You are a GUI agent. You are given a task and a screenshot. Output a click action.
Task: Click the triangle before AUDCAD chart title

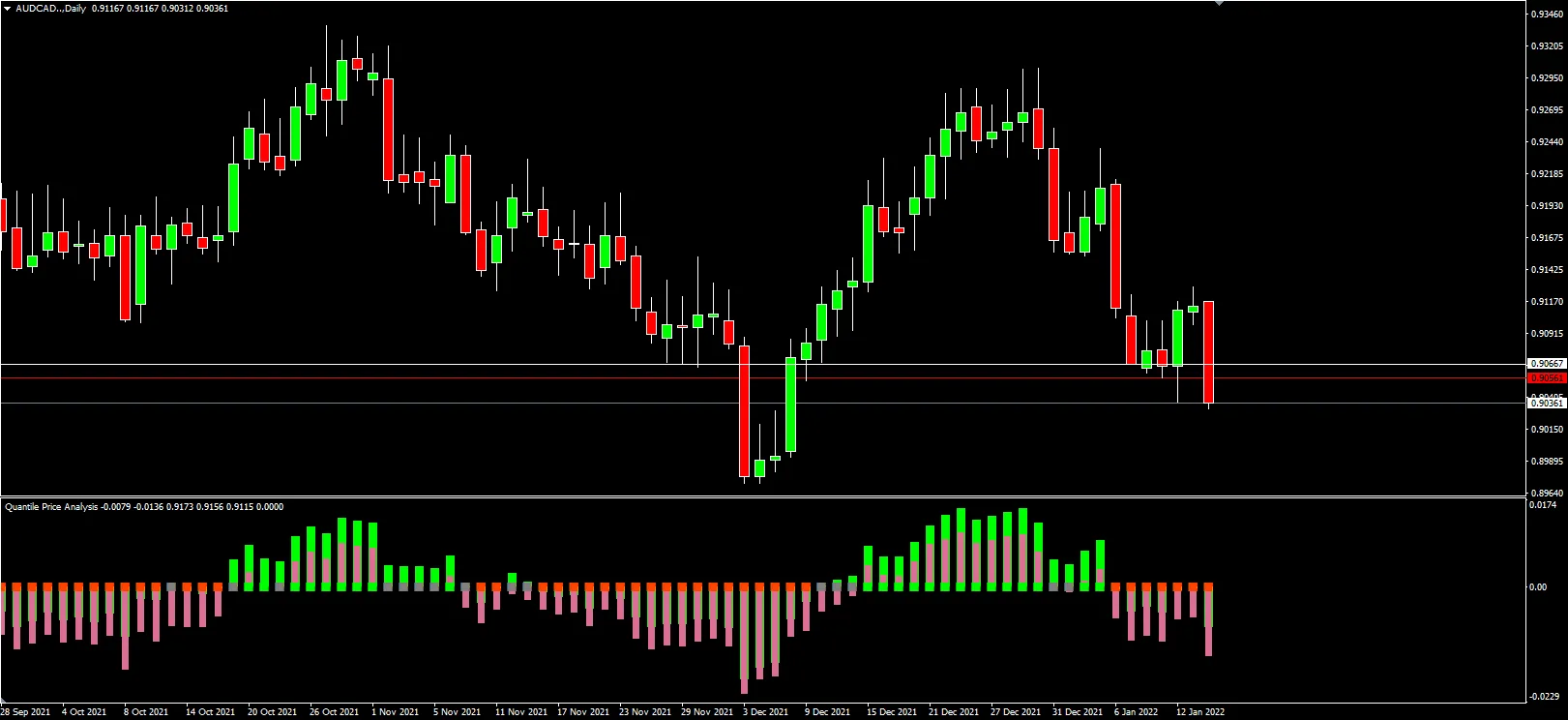[8, 9]
